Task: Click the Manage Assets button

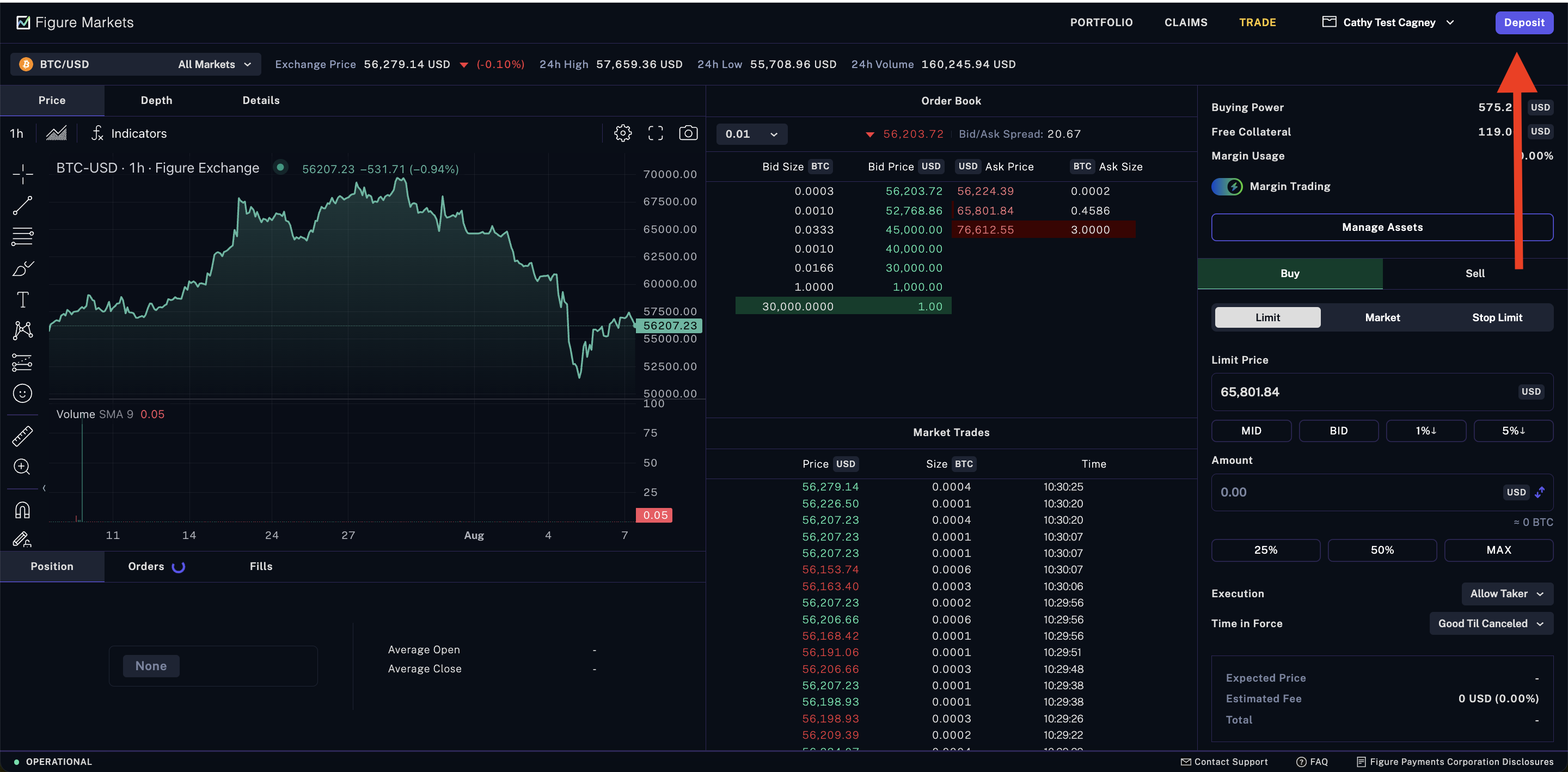Action: click(x=1382, y=227)
